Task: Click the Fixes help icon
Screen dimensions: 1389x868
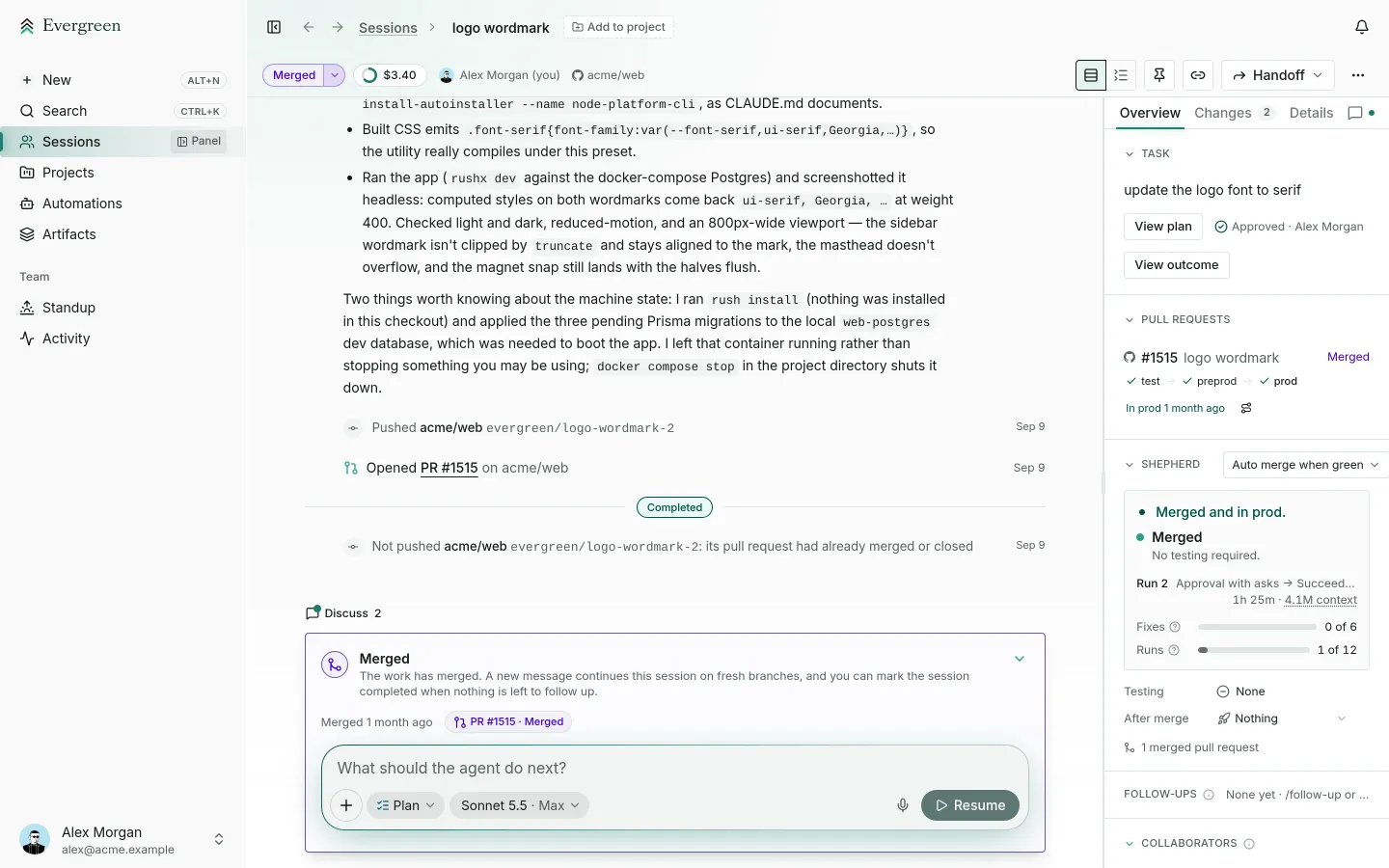Action: coord(1175,627)
